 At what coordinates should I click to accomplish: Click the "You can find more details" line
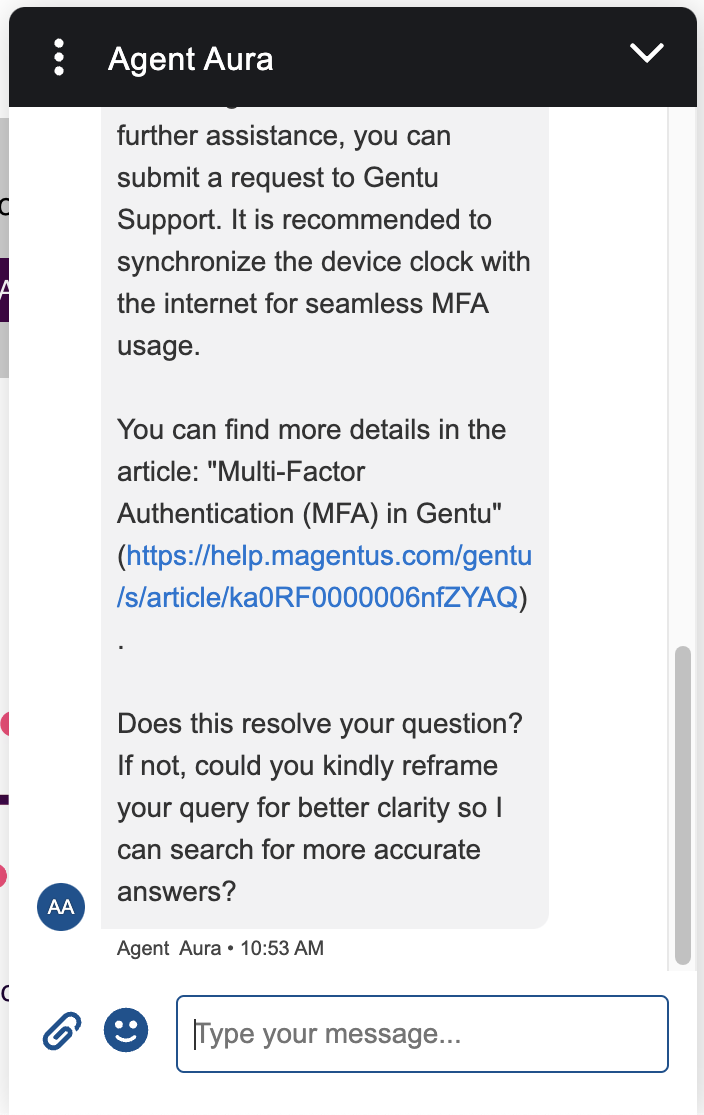point(311,430)
